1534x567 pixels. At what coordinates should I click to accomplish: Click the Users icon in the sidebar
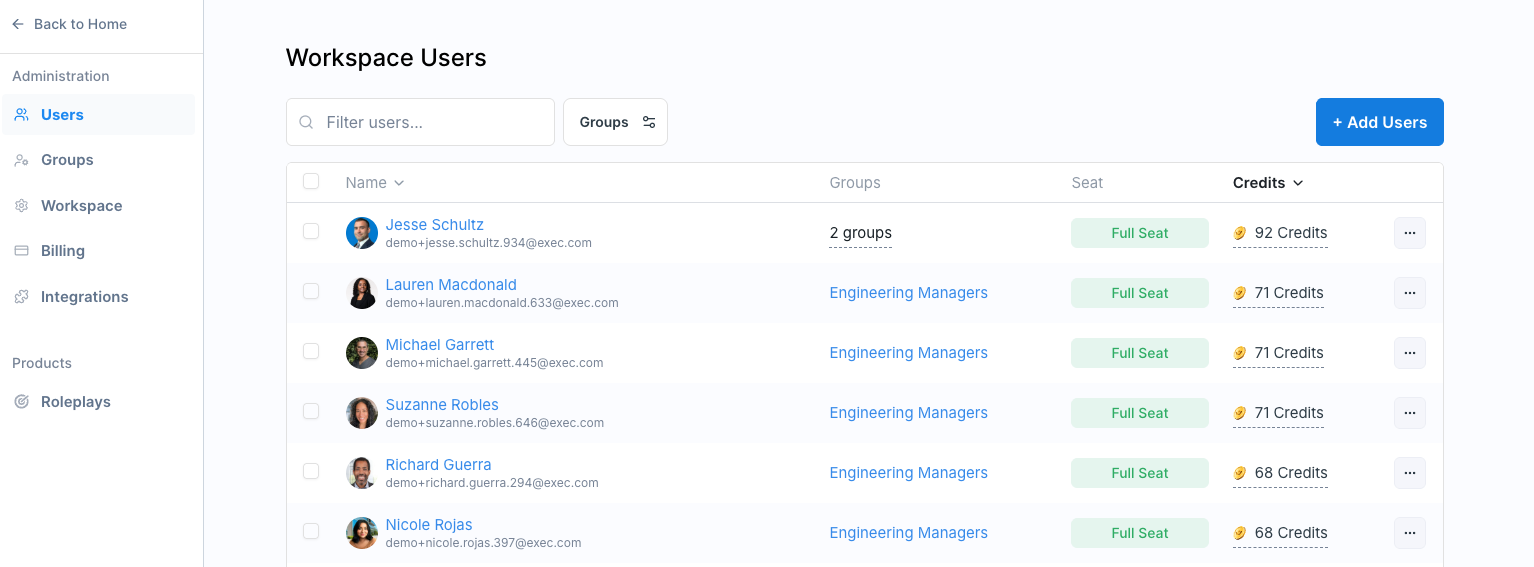(x=21, y=115)
